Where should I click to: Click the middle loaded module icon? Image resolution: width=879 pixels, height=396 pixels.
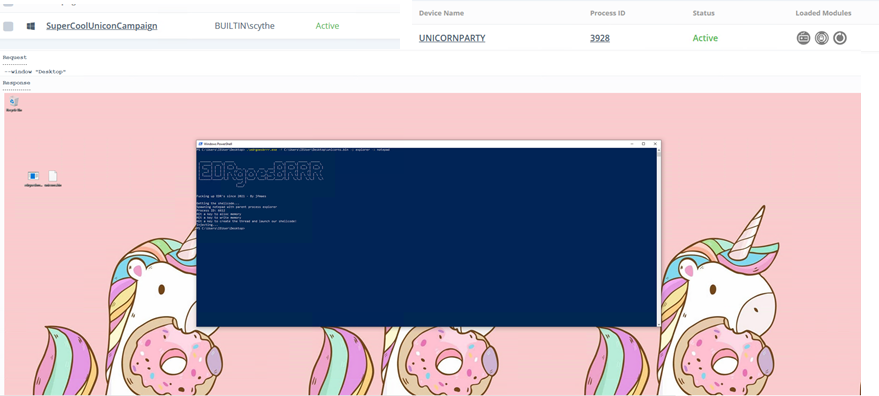tap(821, 38)
